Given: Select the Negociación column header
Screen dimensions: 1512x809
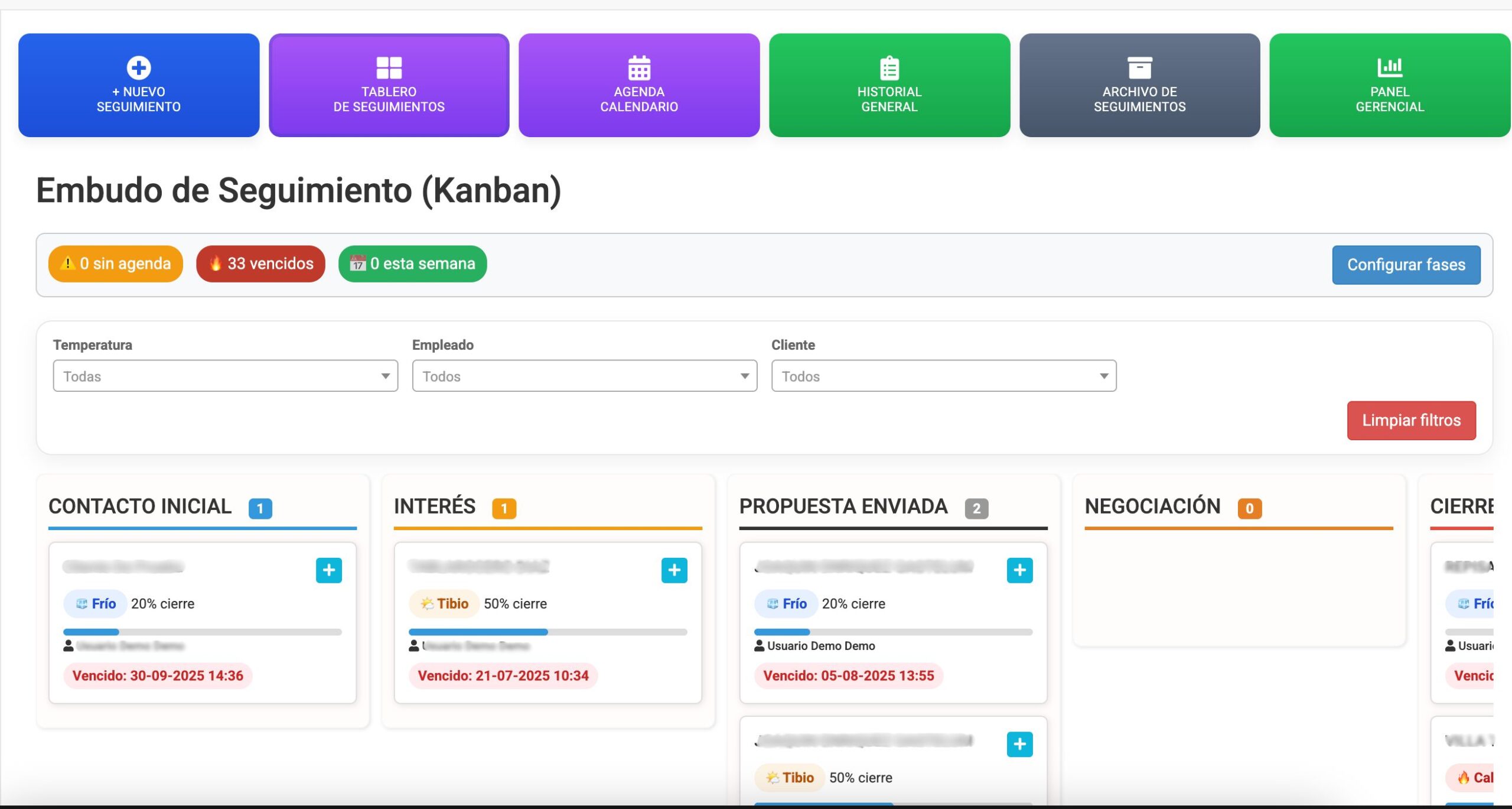Looking at the screenshot, I should pos(1152,506).
